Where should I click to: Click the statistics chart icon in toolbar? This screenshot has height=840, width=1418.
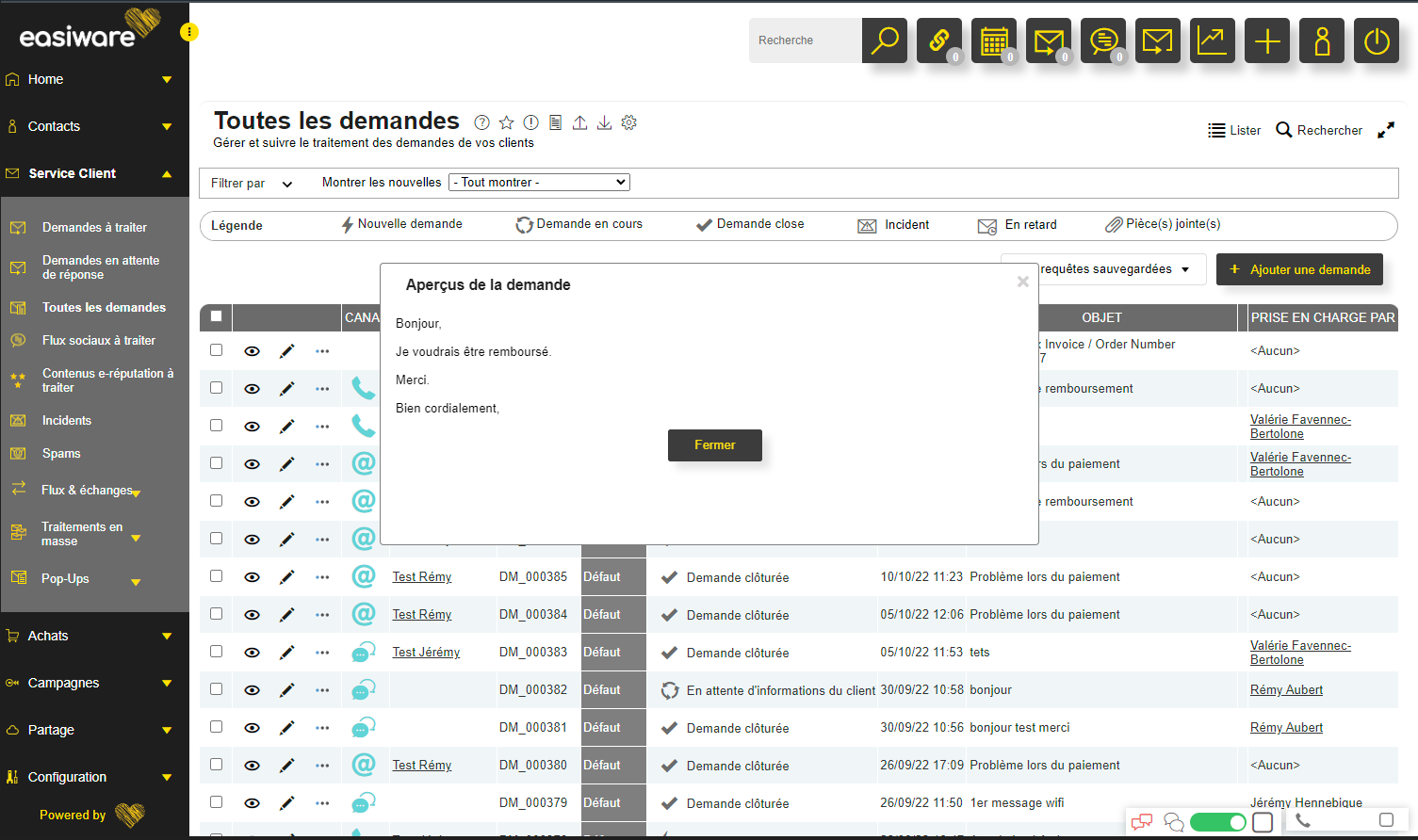point(1212,40)
